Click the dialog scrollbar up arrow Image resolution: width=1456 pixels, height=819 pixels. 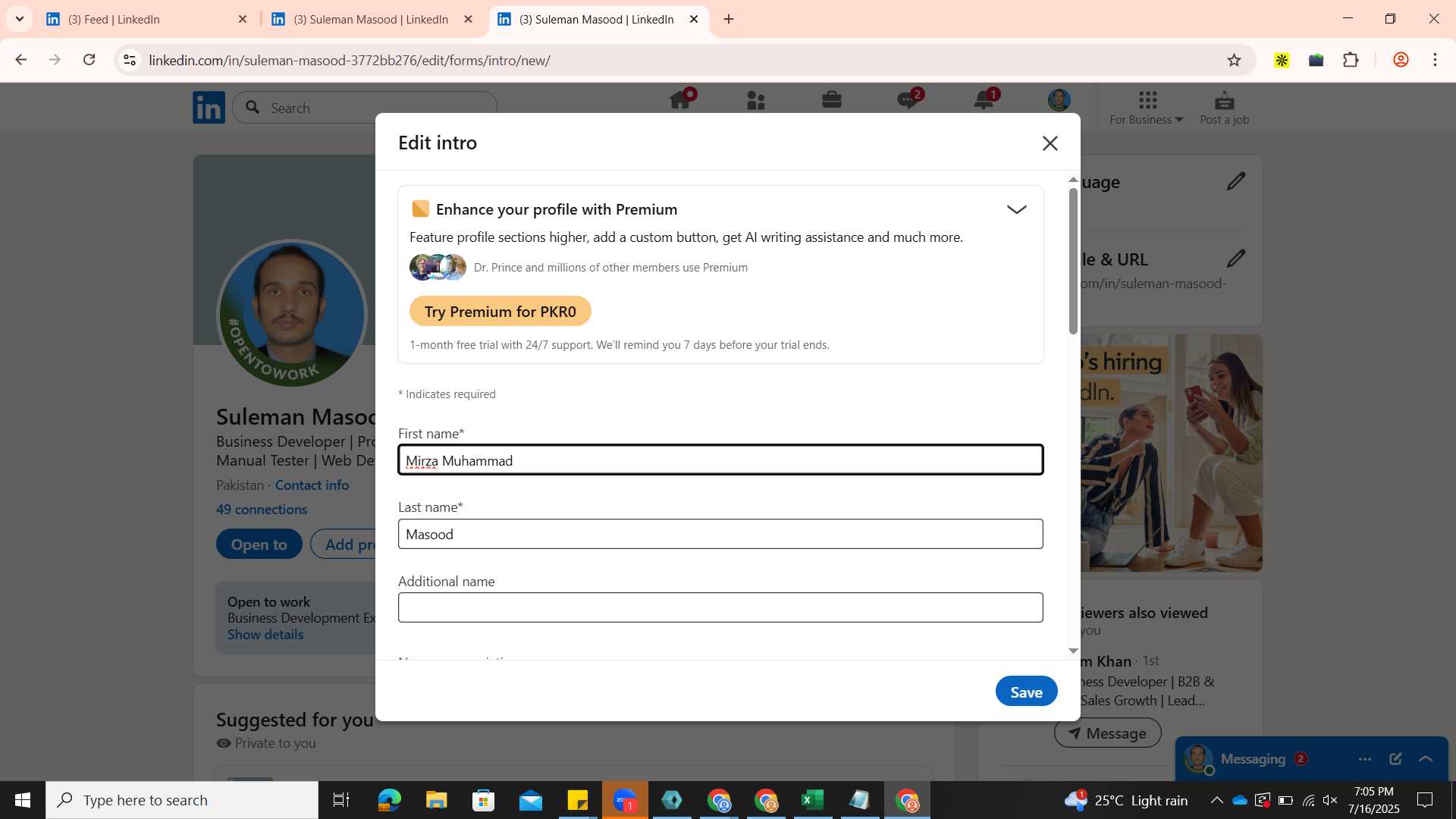click(x=1073, y=180)
